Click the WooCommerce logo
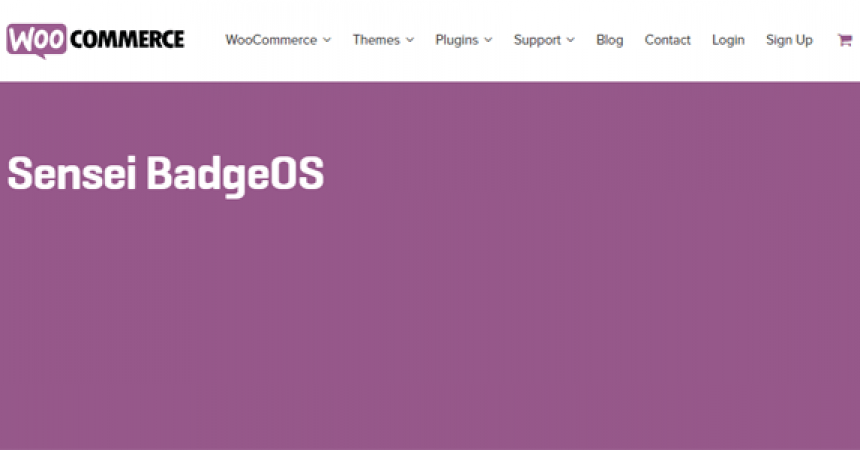The height and width of the screenshot is (450, 860). [x=95, y=41]
